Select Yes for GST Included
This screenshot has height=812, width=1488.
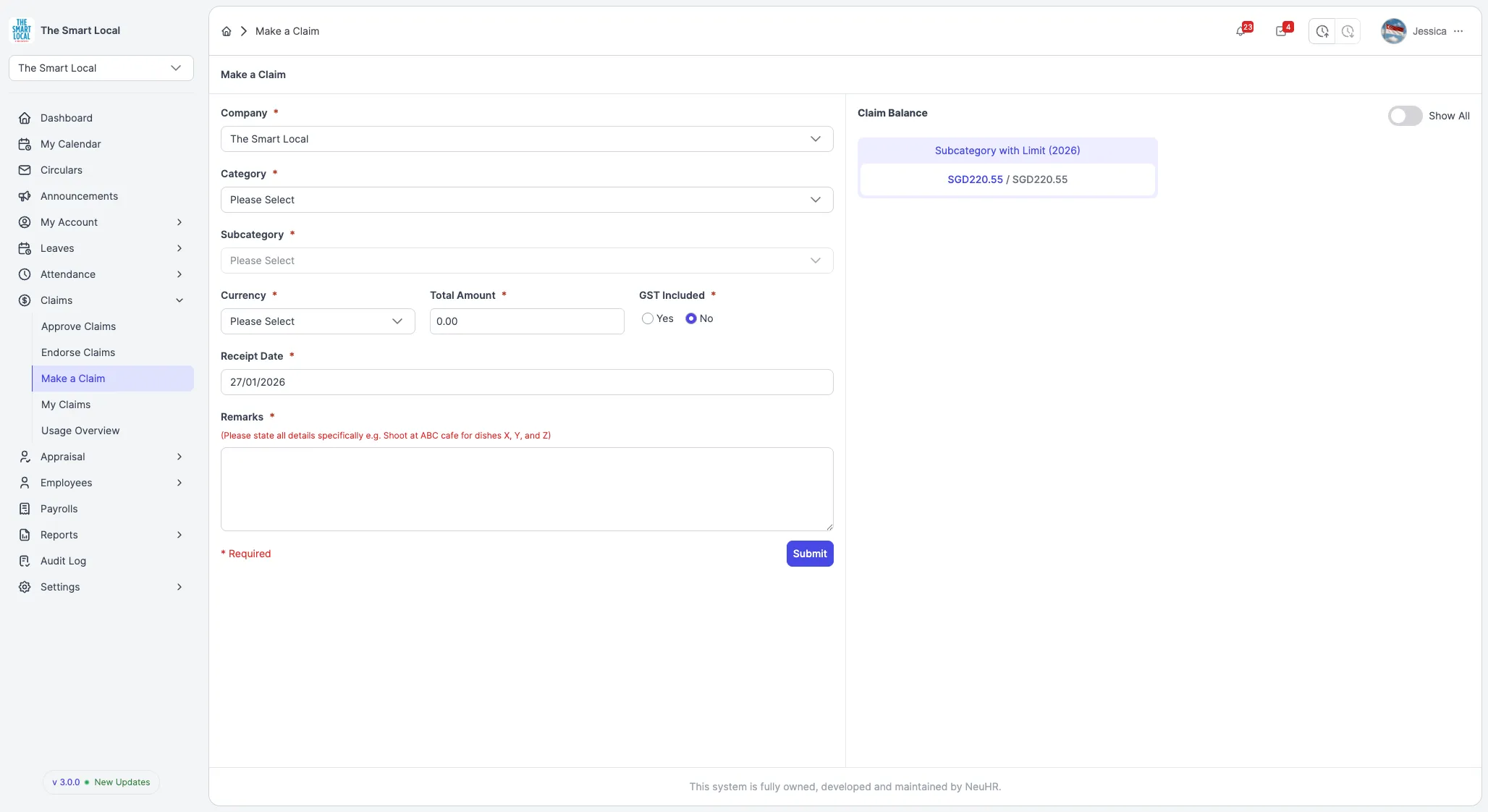[648, 318]
